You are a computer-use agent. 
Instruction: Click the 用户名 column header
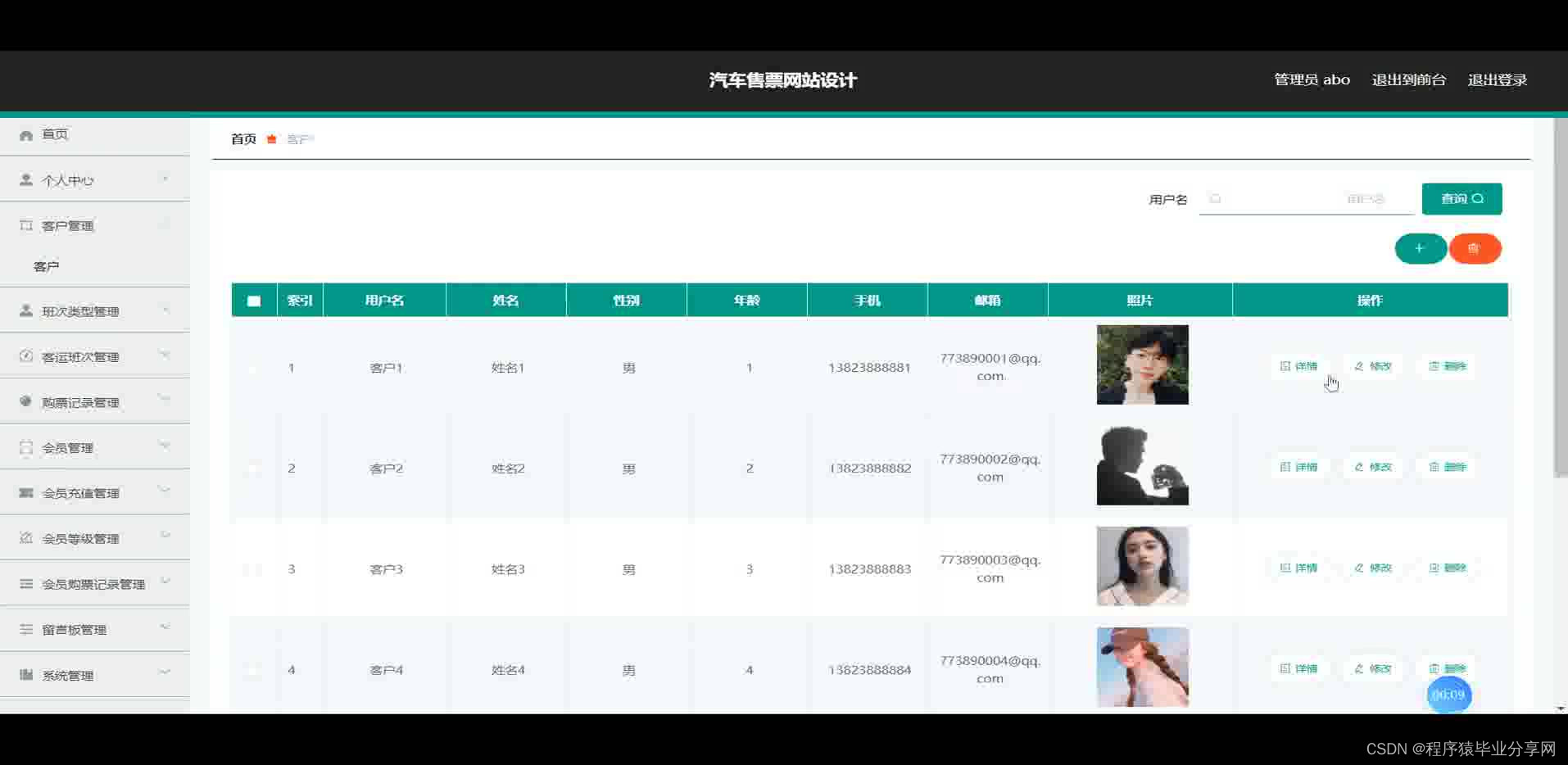(384, 301)
